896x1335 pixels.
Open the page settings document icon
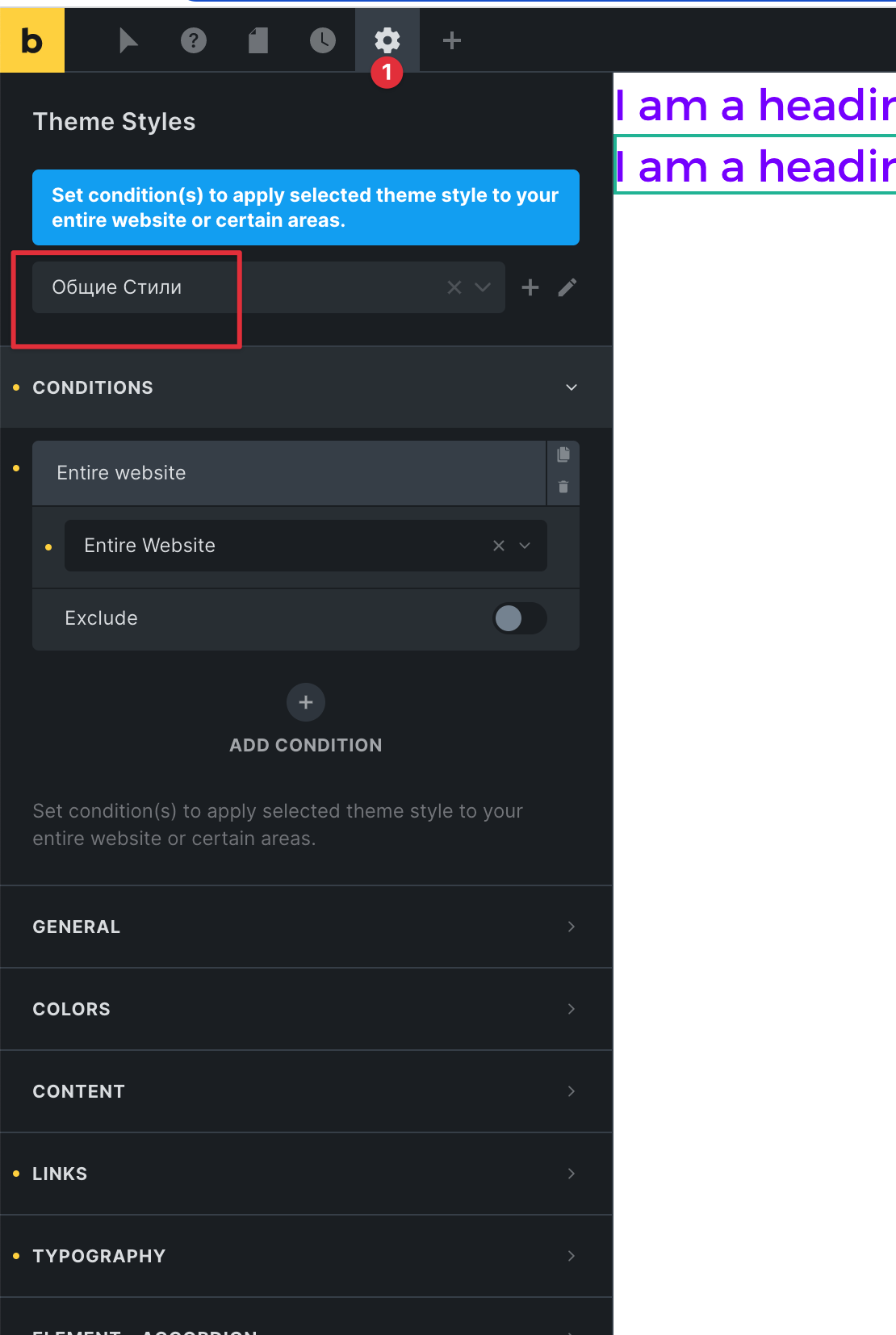258,40
